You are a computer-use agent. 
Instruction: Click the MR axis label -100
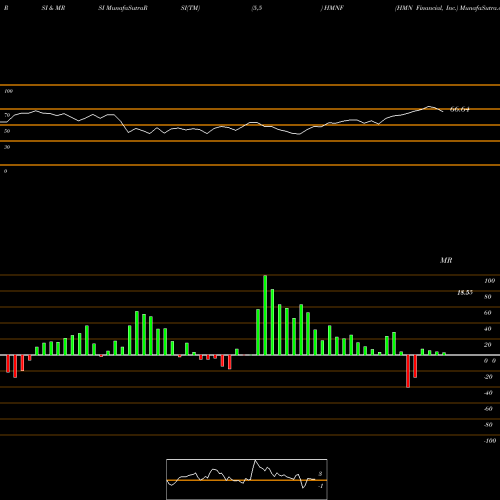(490, 441)
